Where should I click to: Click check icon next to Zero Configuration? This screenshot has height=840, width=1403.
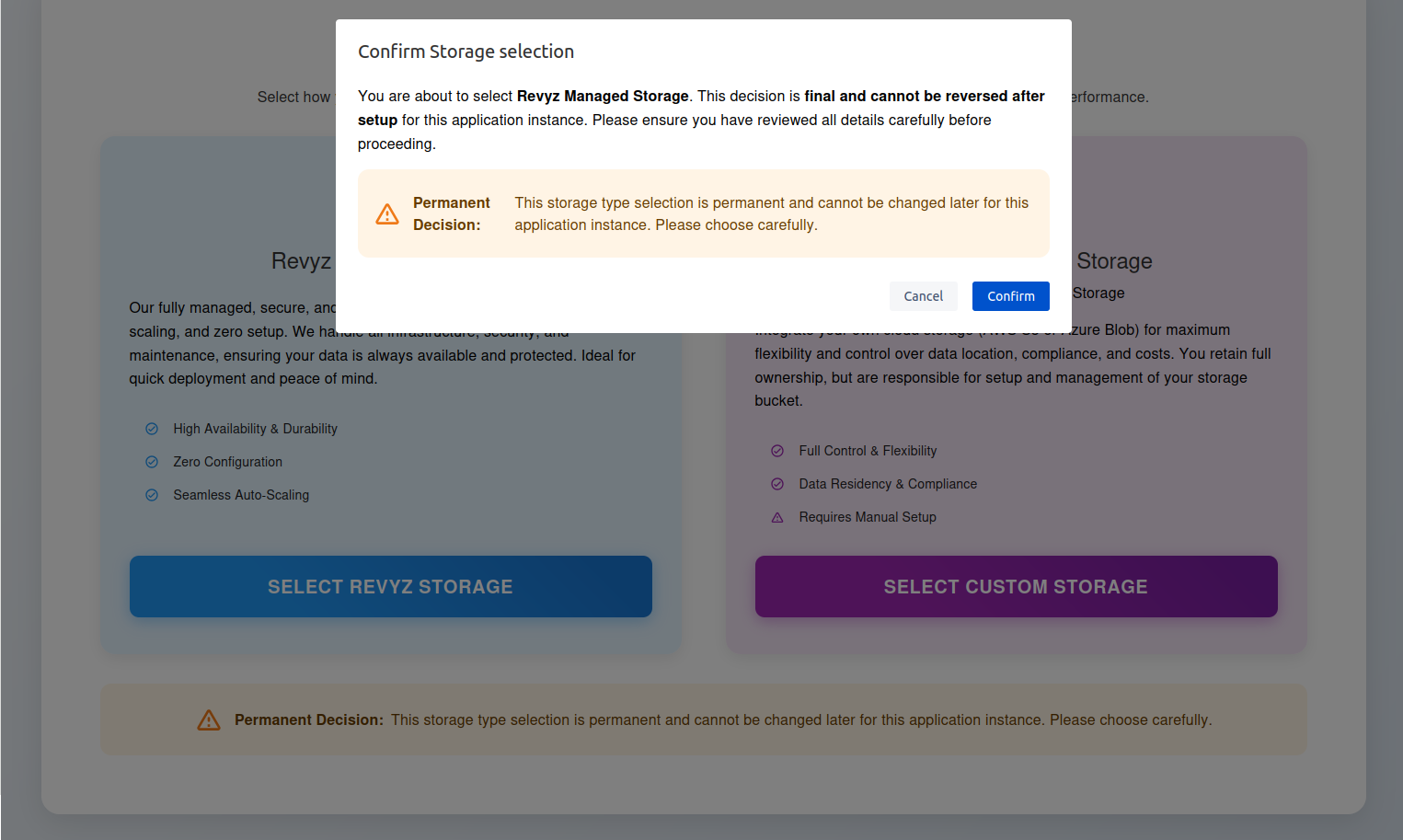point(152,462)
